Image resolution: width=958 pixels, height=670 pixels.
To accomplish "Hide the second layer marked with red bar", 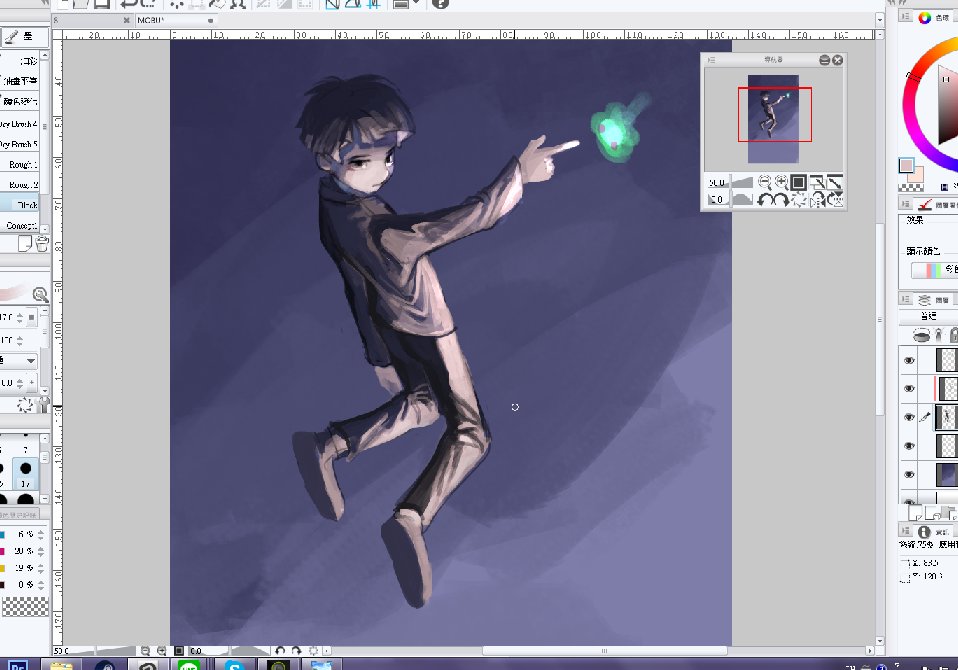I will pos(909,388).
